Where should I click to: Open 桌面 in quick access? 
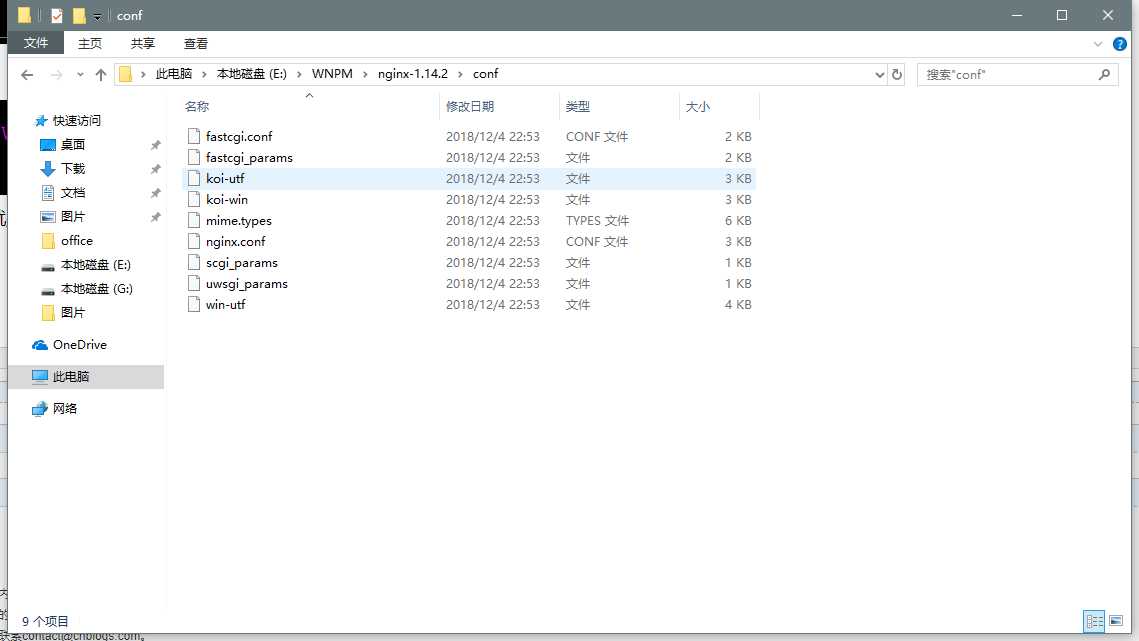tap(73, 145)
